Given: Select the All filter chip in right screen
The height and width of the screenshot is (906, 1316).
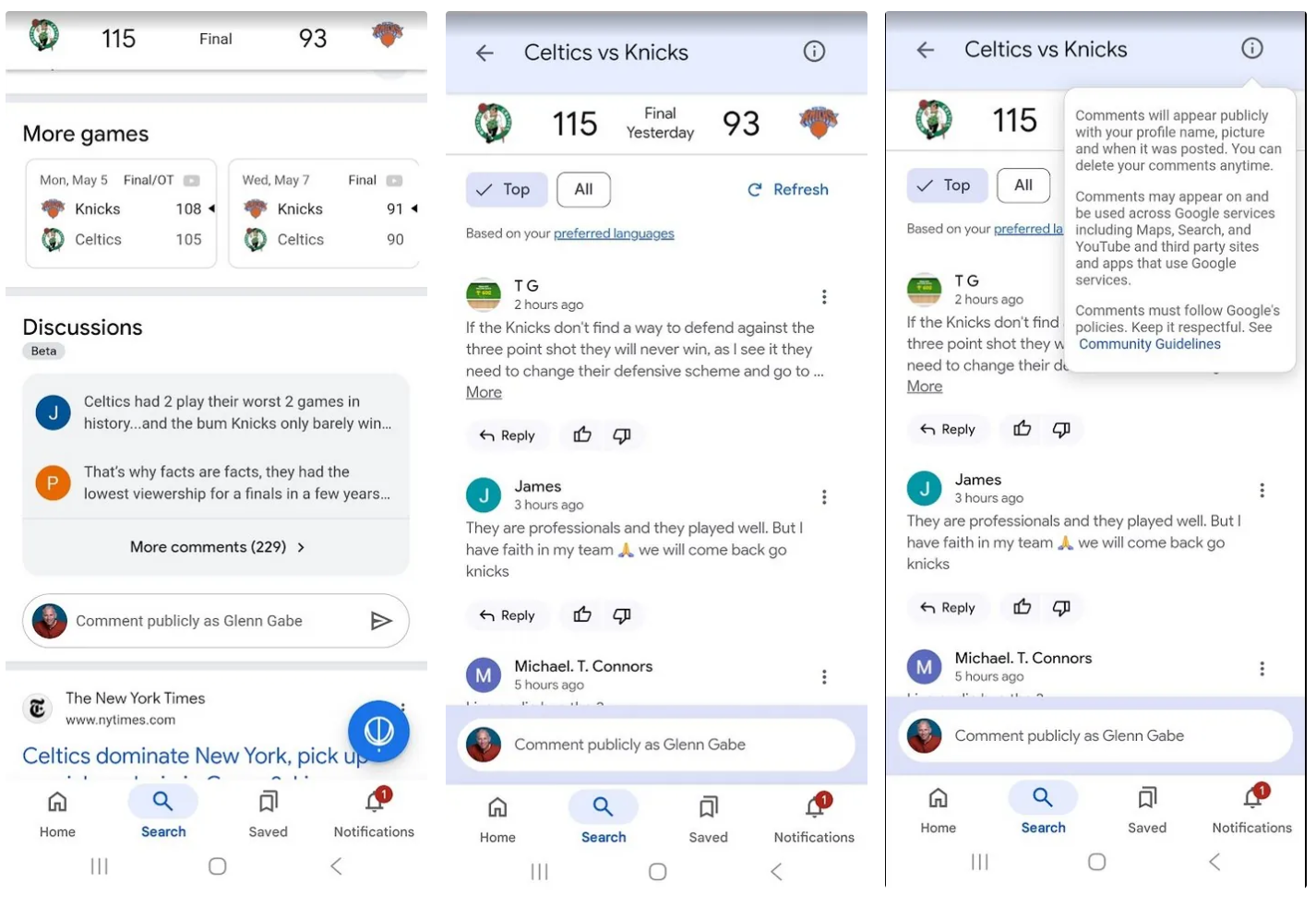Looking at the screenshot, I should coord(1023,185).
